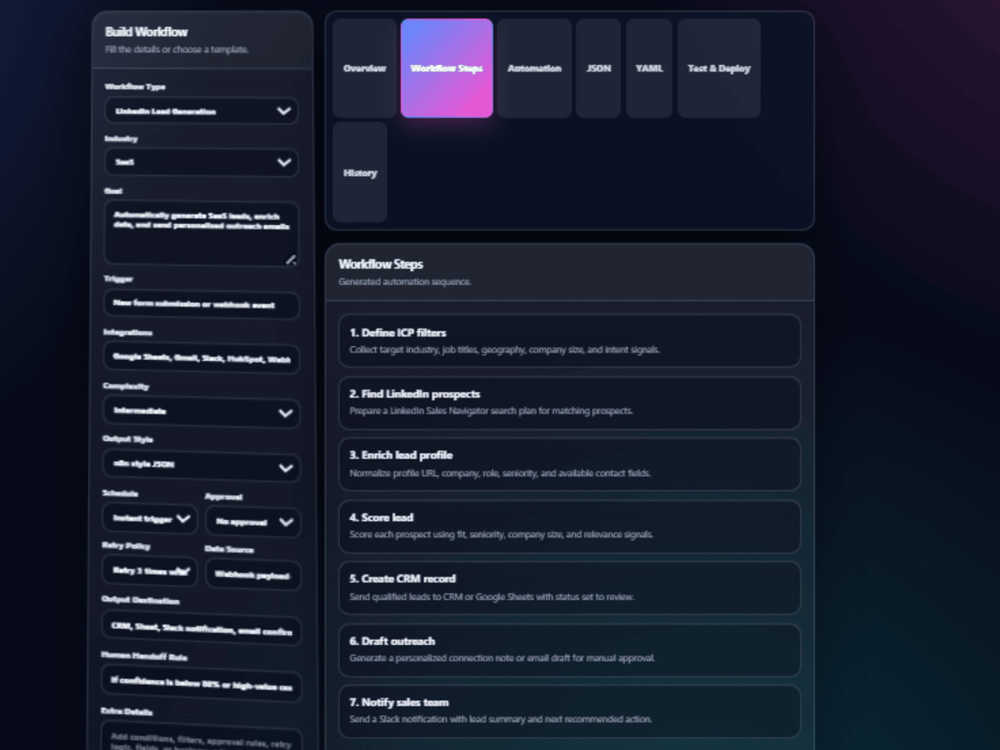Viewport: 1000px width, 750px height.
Task: Click the Build Workflow heading
Action: click(146, 32)
